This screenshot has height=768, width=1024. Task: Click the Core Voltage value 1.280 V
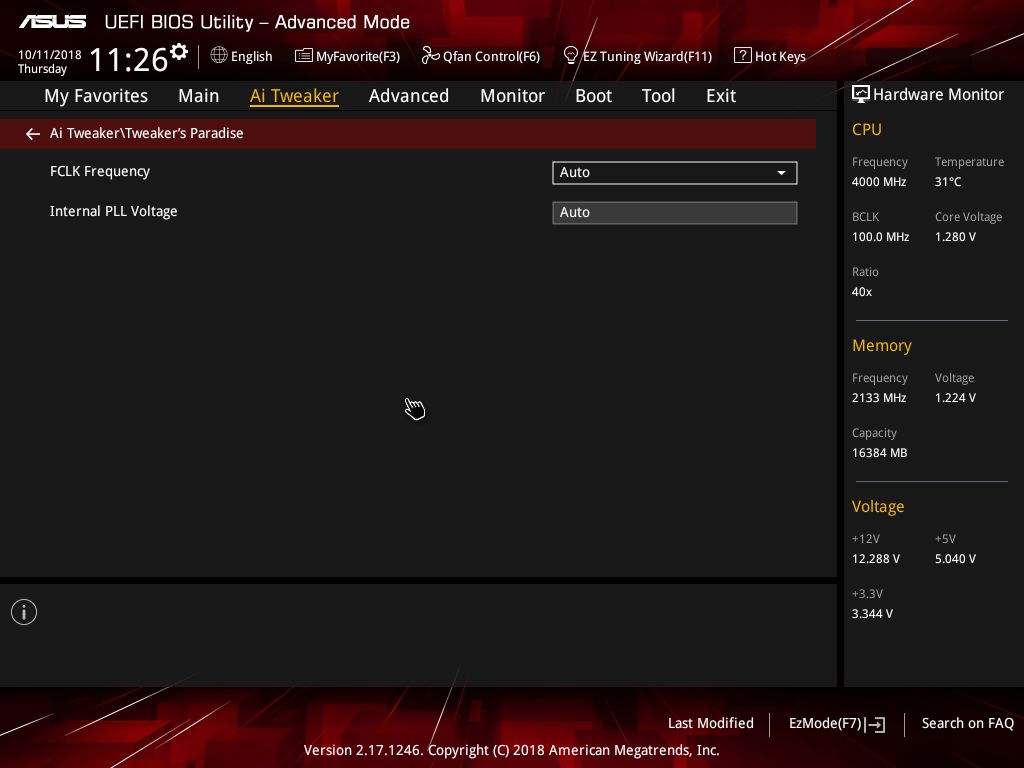[955, 237]
